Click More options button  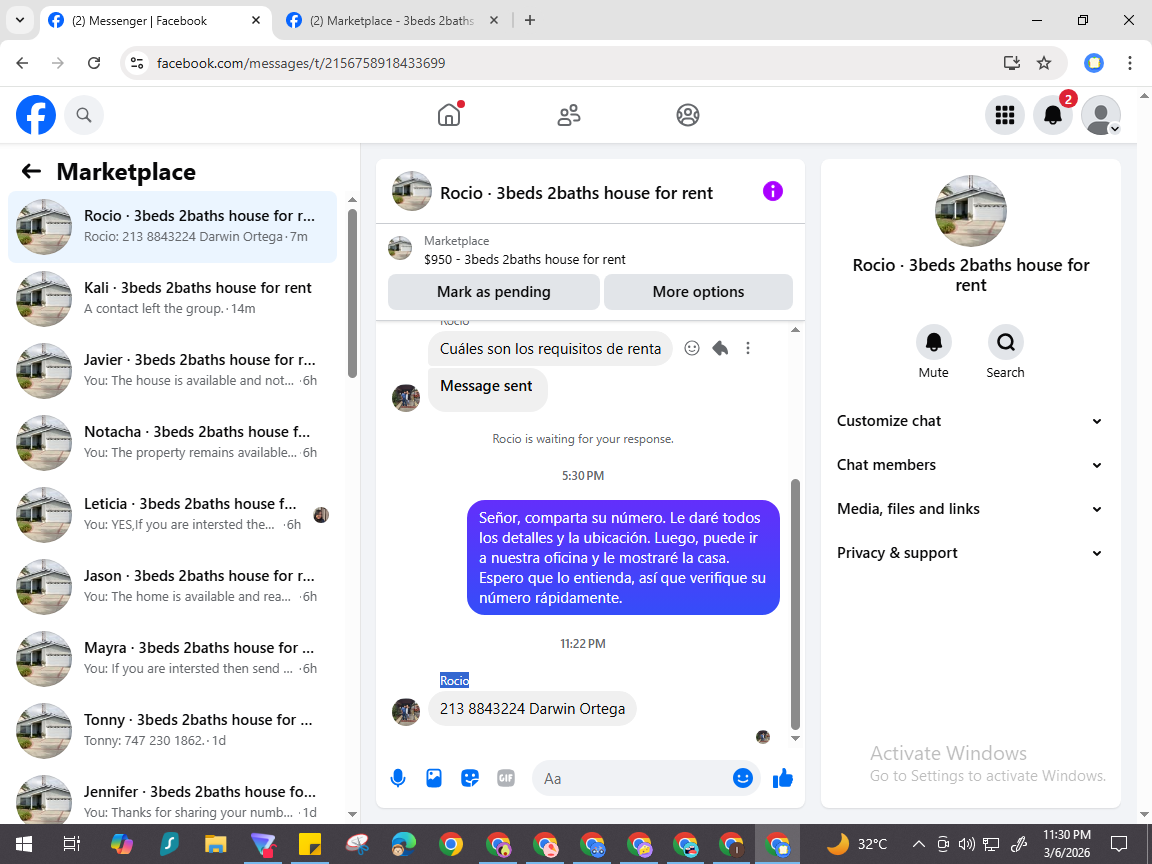coord(698,292)
